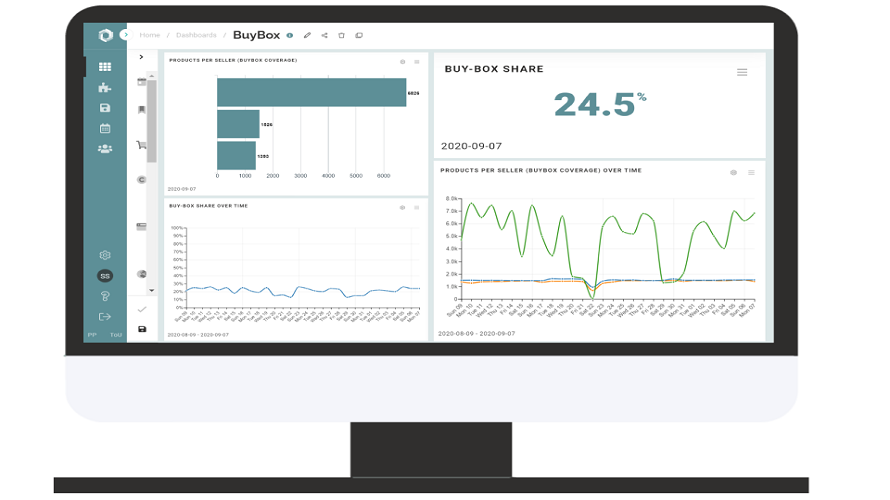Open settings gear of Products Per Seller bar chart

[x=402, y=61]
